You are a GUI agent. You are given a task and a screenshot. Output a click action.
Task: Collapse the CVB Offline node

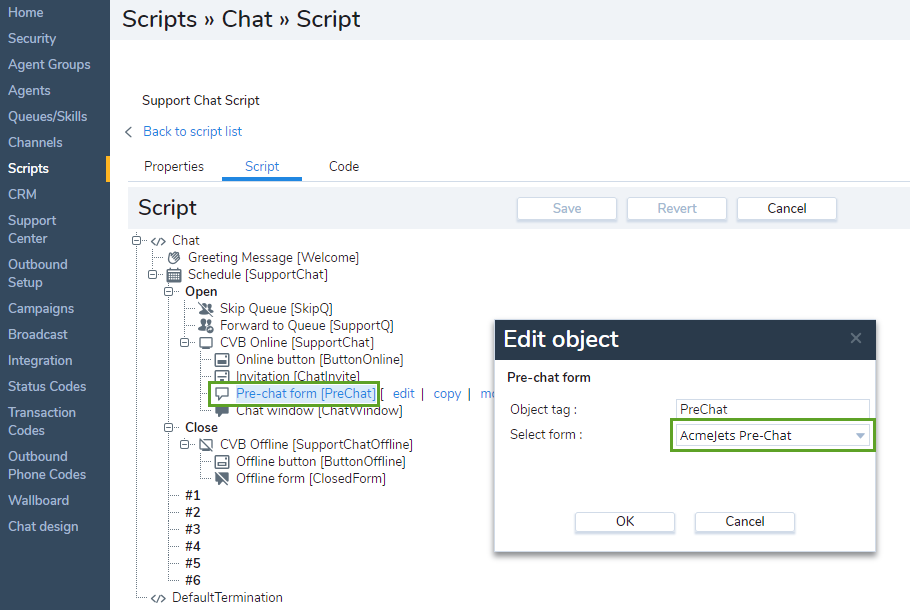point(185,445)
